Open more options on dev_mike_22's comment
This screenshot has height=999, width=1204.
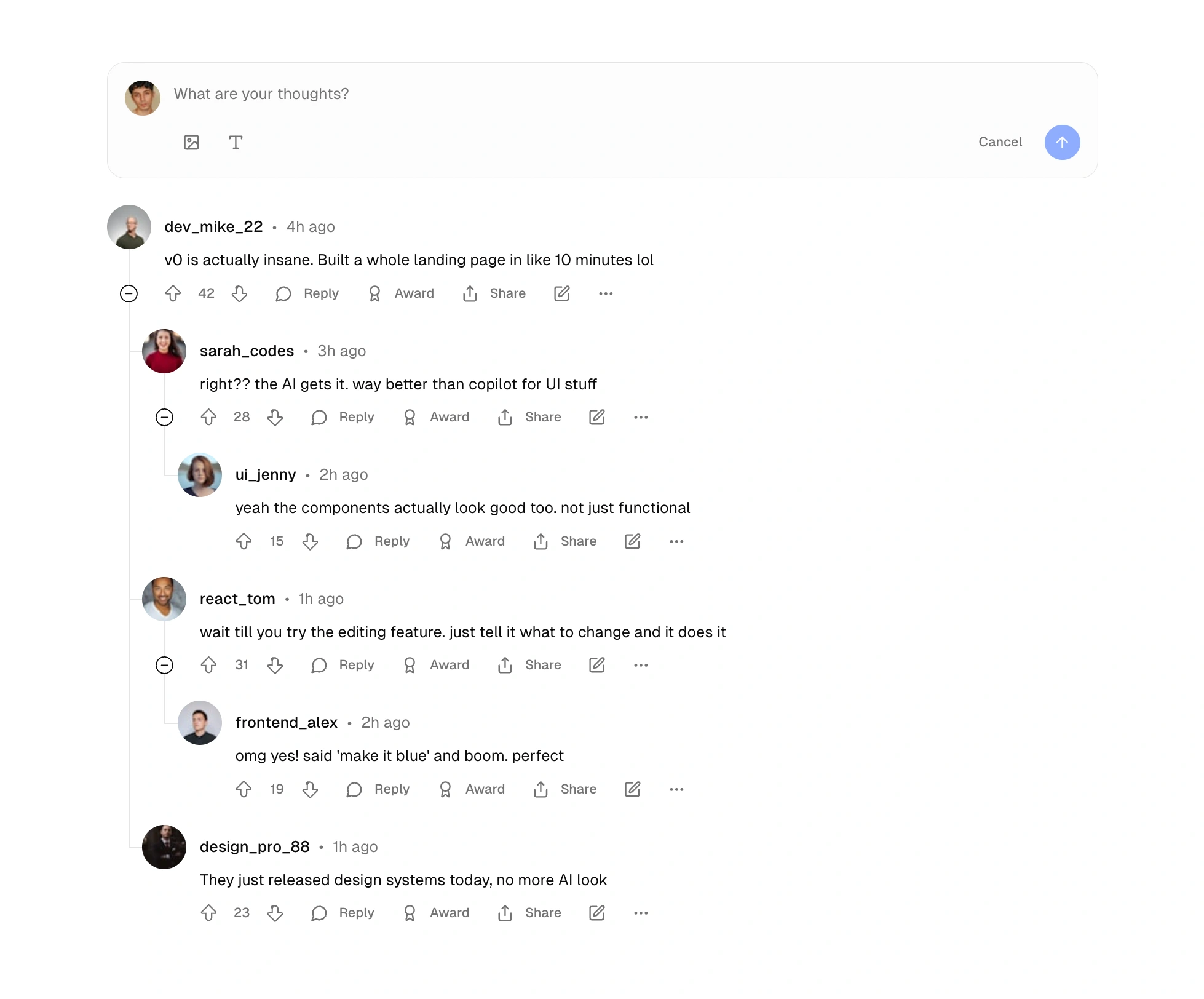pyautogui.click(x=606, y=293)
